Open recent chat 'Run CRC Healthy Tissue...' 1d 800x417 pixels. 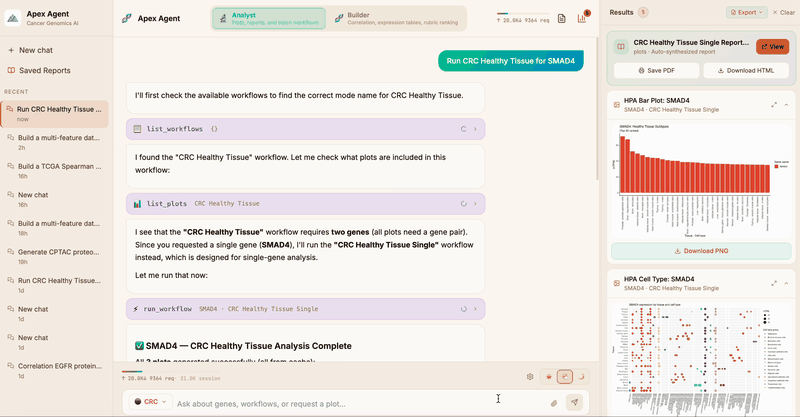pyautogui.click(x=55, y=285)
